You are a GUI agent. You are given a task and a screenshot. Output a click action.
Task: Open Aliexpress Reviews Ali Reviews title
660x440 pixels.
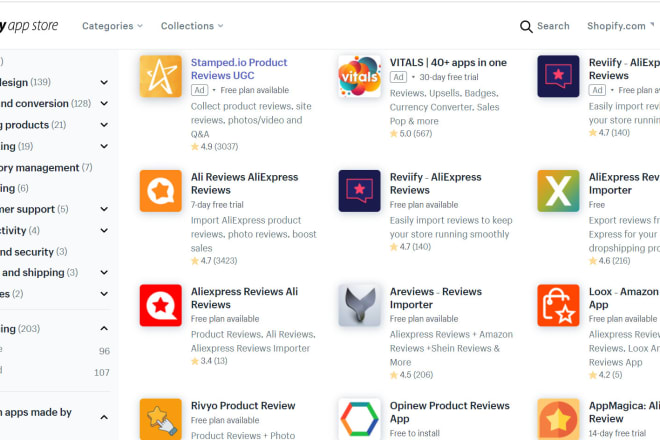tap(245, 298)
